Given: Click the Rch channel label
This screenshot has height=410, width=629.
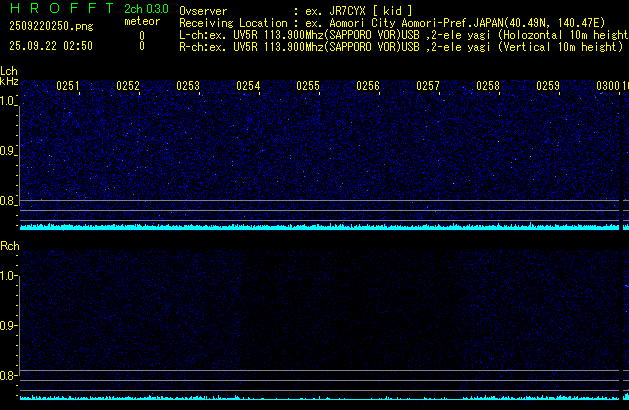Looking at the screenshot, I should coord(9,246).
